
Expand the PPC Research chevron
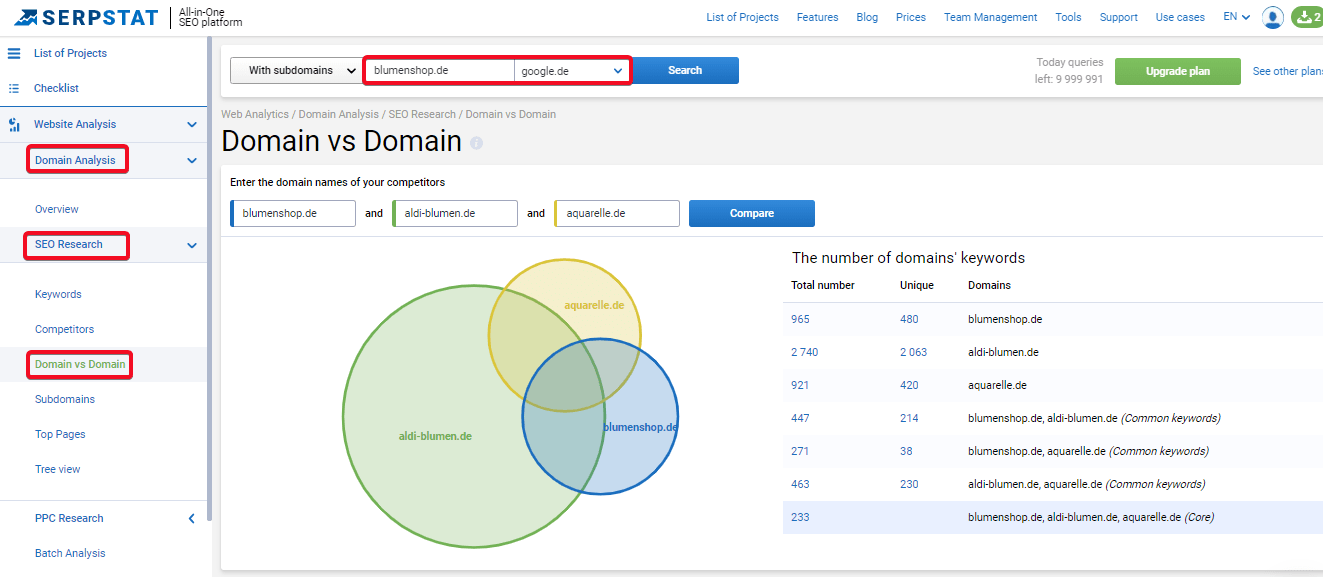coord(192,518)
